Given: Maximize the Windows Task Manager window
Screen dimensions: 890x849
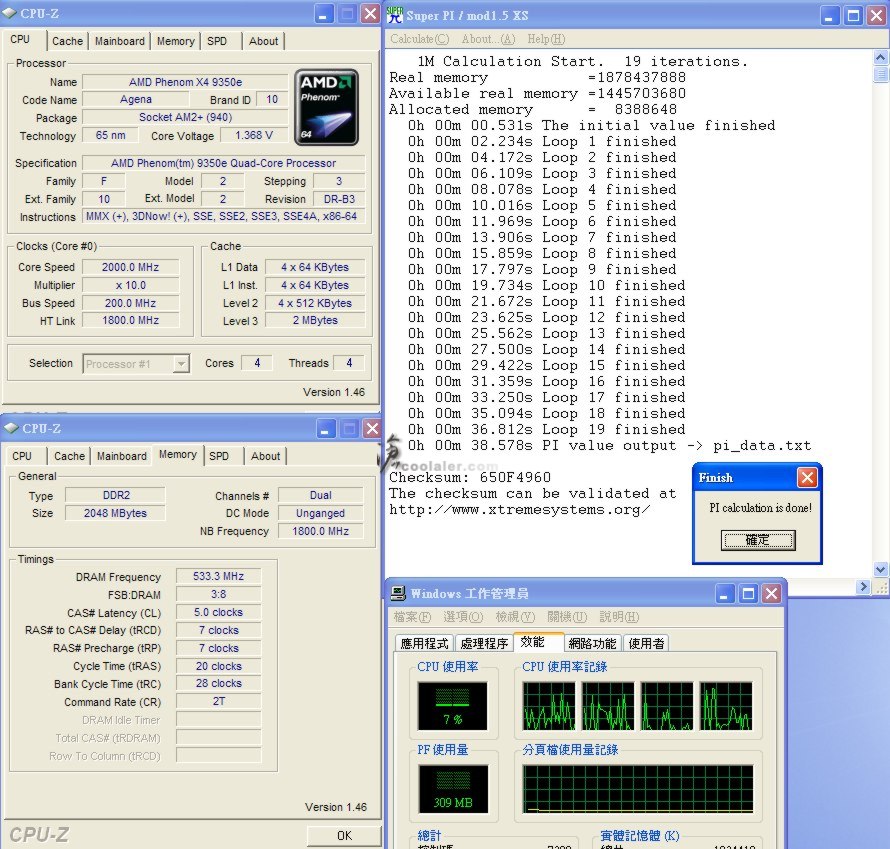Looking at the screenshot, I should tap(748, 594).
